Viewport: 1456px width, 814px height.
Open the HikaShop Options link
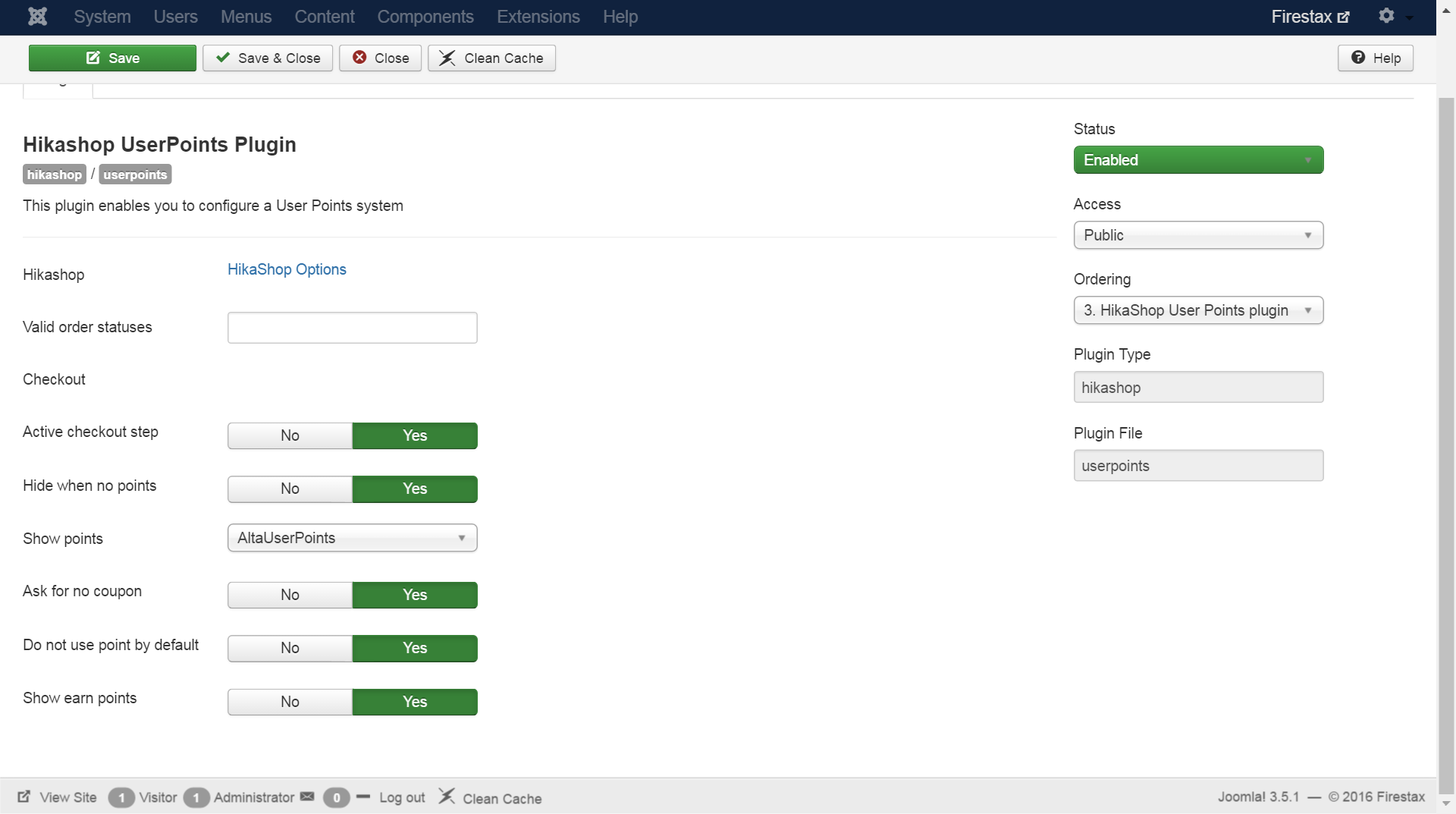click(287, 269)
